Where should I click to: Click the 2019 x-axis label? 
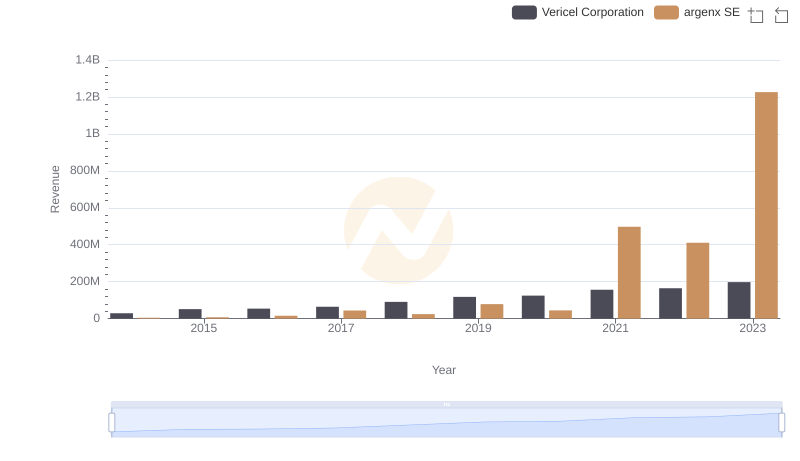[478, 328]
